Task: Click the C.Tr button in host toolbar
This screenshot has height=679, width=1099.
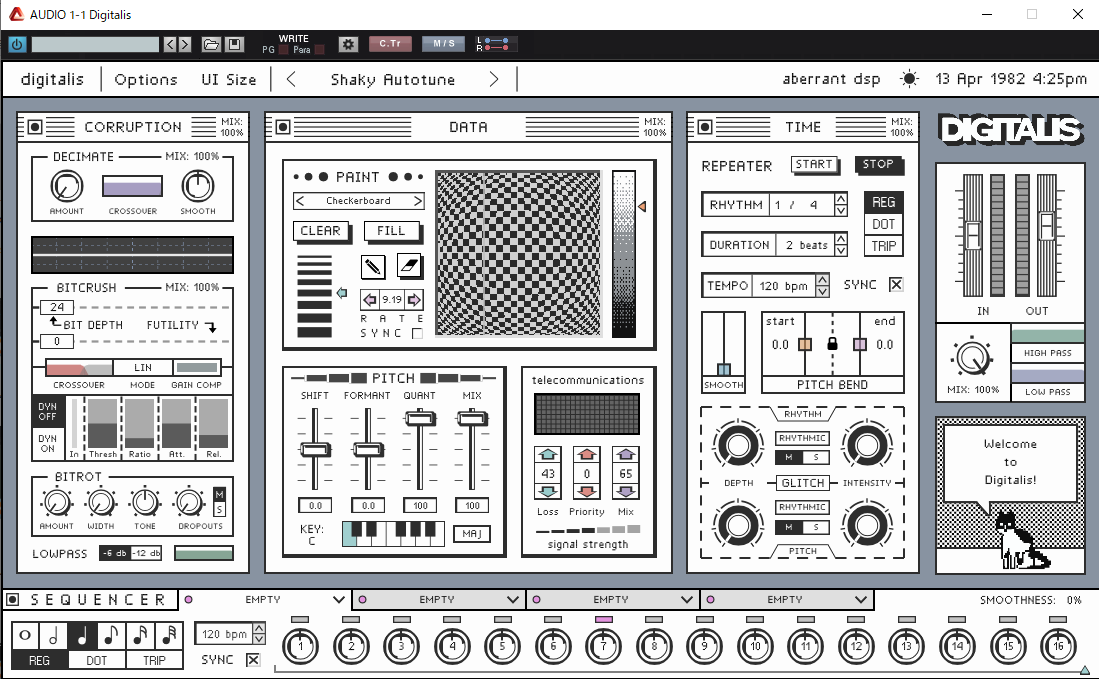Action: click(x=390, y=44)
